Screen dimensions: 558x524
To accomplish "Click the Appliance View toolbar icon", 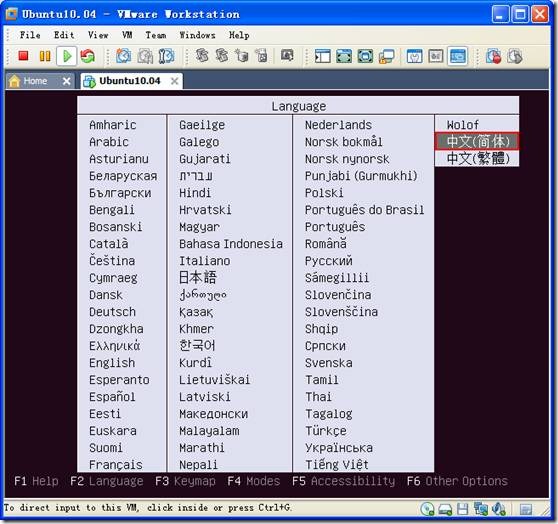I will (x=436, y=56).
